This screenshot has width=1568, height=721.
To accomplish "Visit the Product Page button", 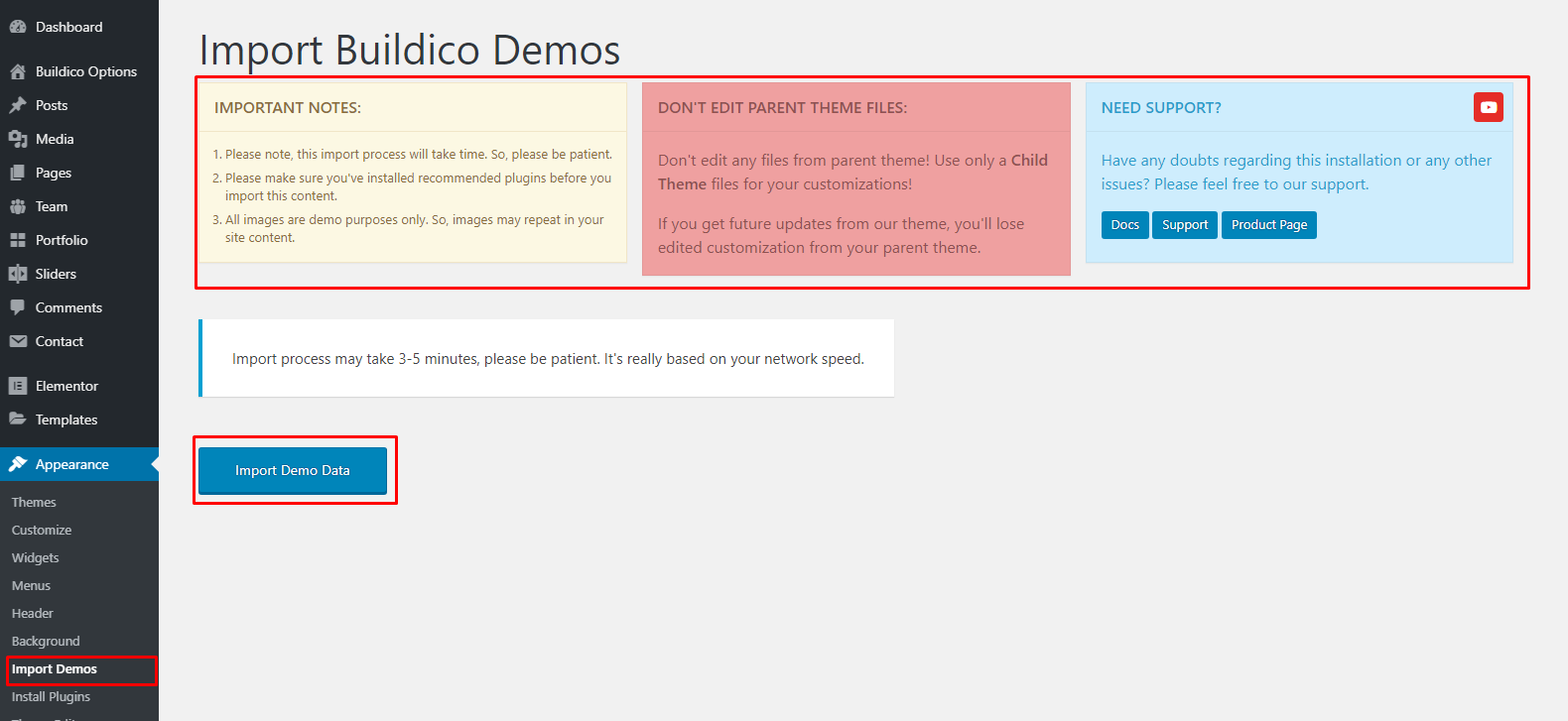I will (x=1268, y=225).
